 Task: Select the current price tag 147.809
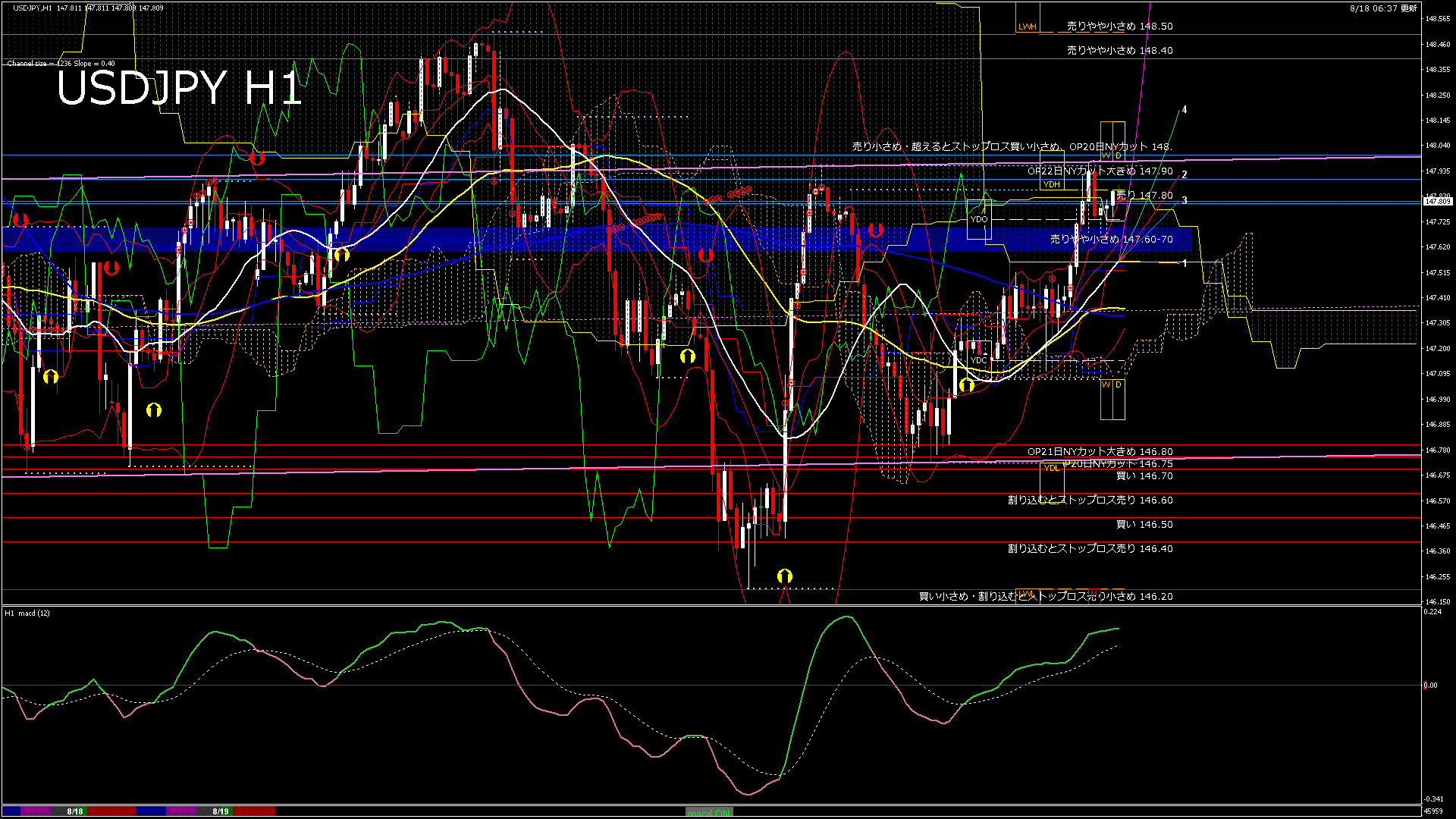(x=1437, y=202)
